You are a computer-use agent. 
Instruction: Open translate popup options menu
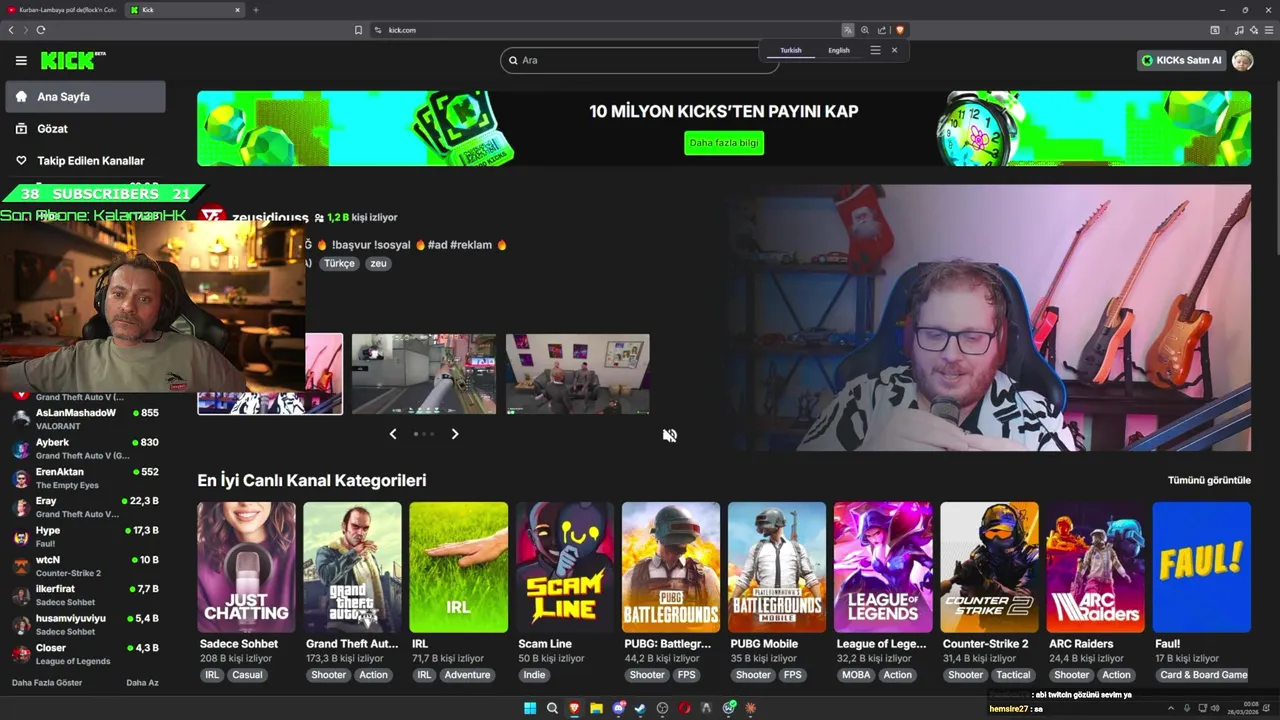click(x=875, y=50)
